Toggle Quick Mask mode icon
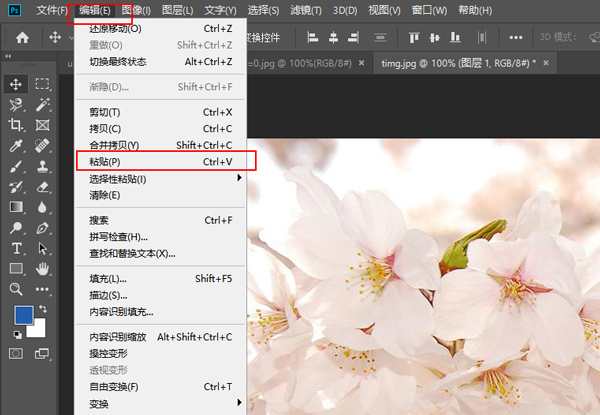This screenshot has width=600, height=415. [17, 353]
